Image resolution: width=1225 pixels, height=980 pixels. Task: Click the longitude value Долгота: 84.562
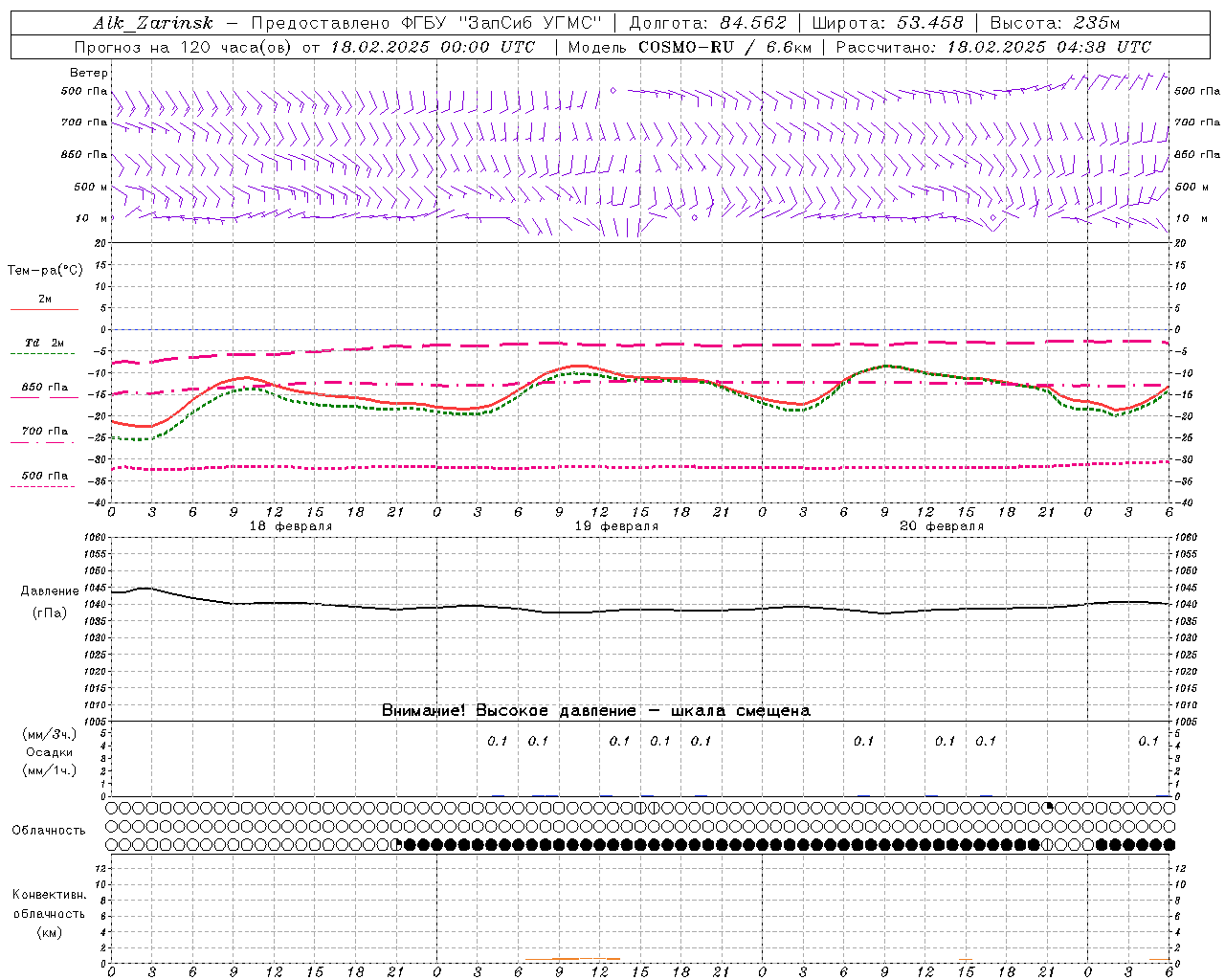(708, 23)
